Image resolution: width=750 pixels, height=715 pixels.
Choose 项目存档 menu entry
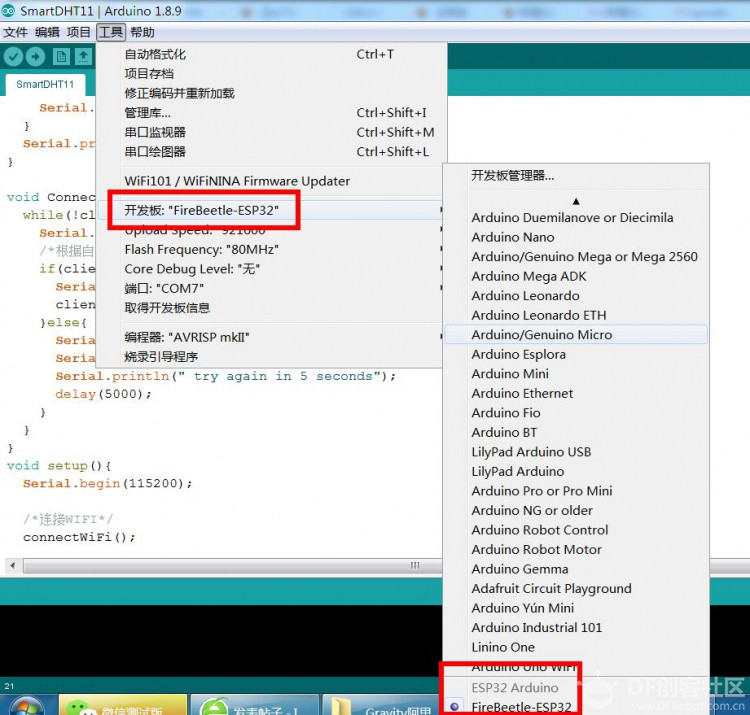click(x=272, y=74)
